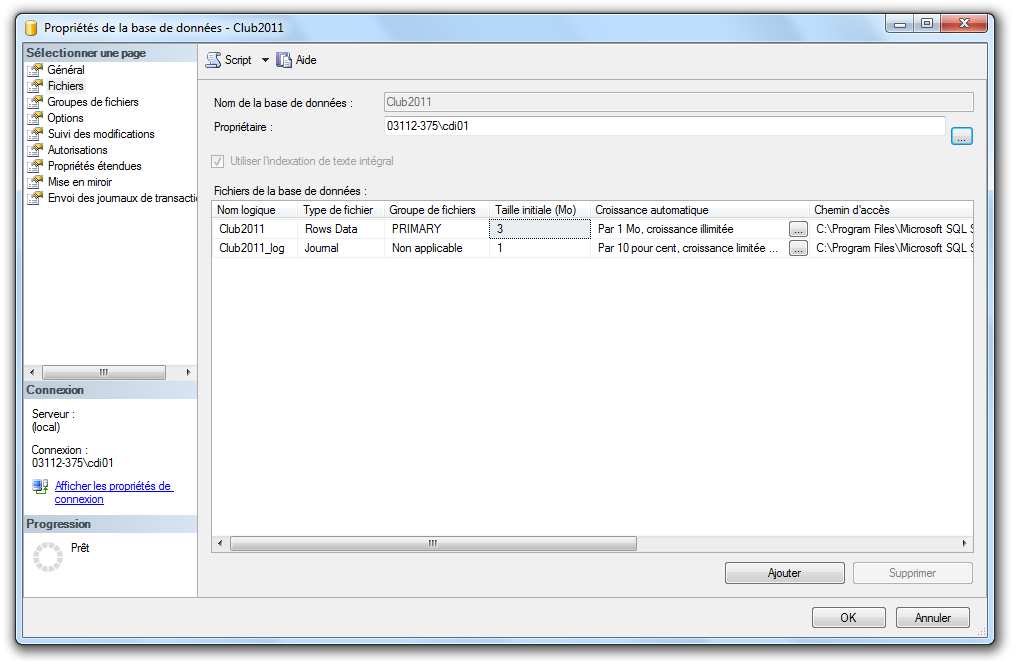This screenshot has height=661, width=1018.
Task: Click the Taille initiale cell for Club2011
Action: [x=539, y=229]
